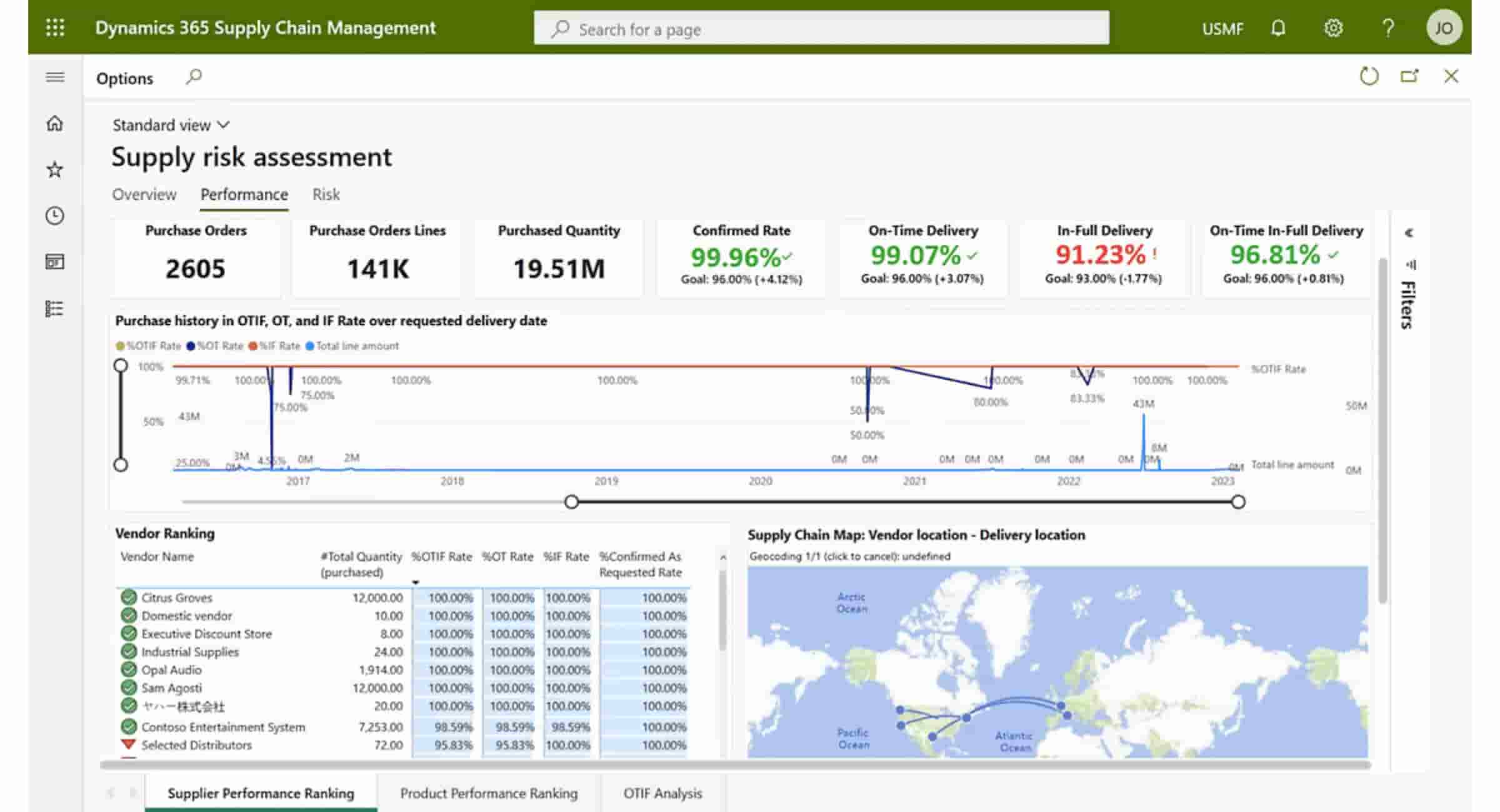Viewport: 1500px width, 812px height.
Task: Toggle Total line amount legend item
Action: click(352, 345)
